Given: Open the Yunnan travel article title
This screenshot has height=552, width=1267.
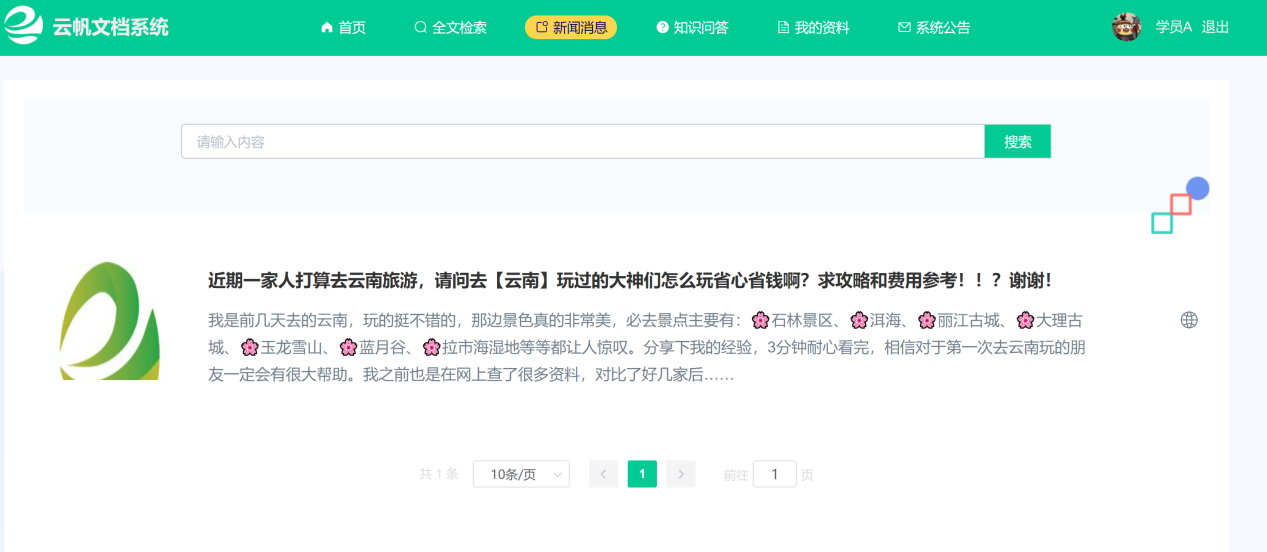Looking at the screenshot, I should point(630,281).
